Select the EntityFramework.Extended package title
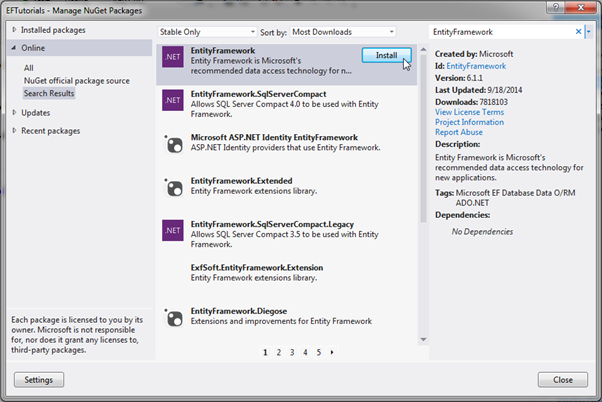602x402 pixels. [x=241, y=181]
